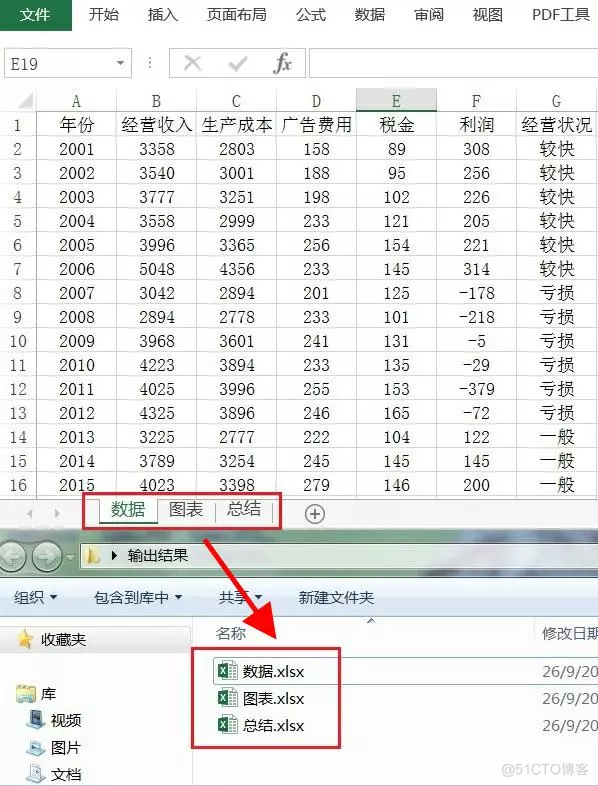598x786 pixels.
Task: Select column B header
Action: tap(156, 101)
